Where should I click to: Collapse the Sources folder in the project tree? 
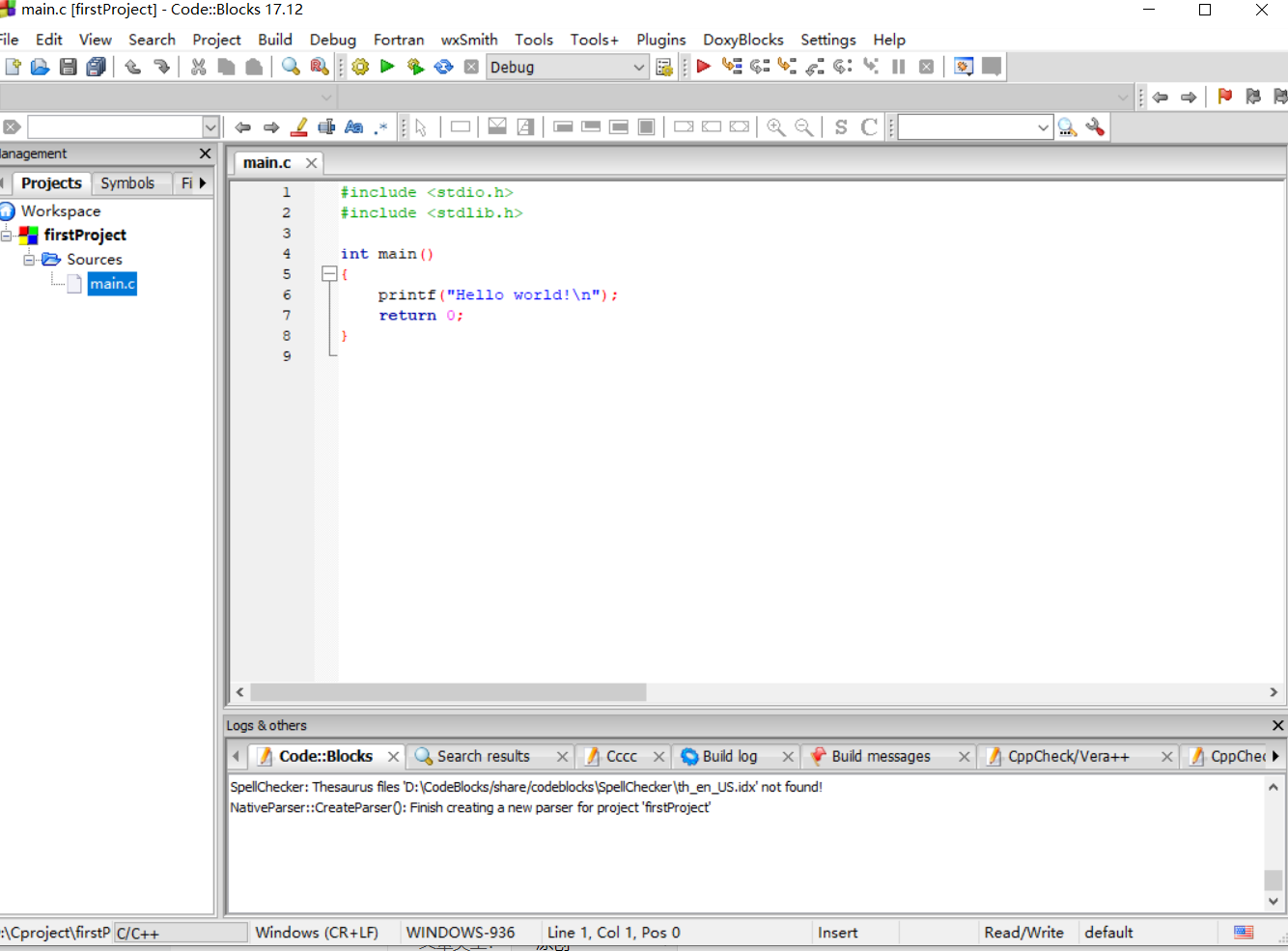pyautogui.click(x=30, y=259)
